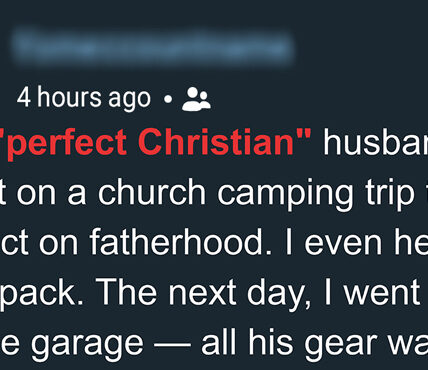
Task: Select the red "perfect Christian" highlighted text
Action: [x=155, y=142]
